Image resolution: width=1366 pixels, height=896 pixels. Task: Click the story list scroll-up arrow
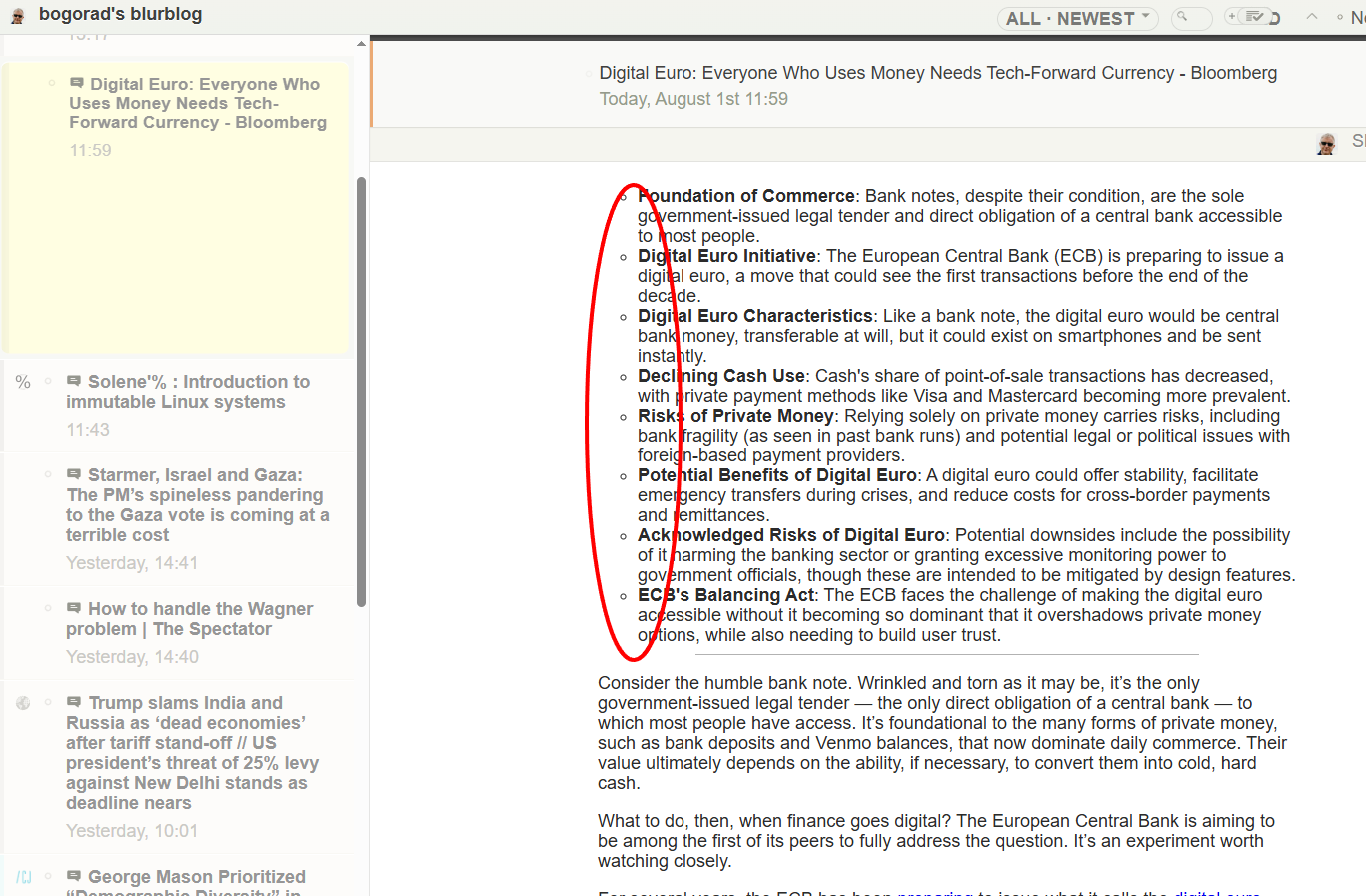[361, 44]
